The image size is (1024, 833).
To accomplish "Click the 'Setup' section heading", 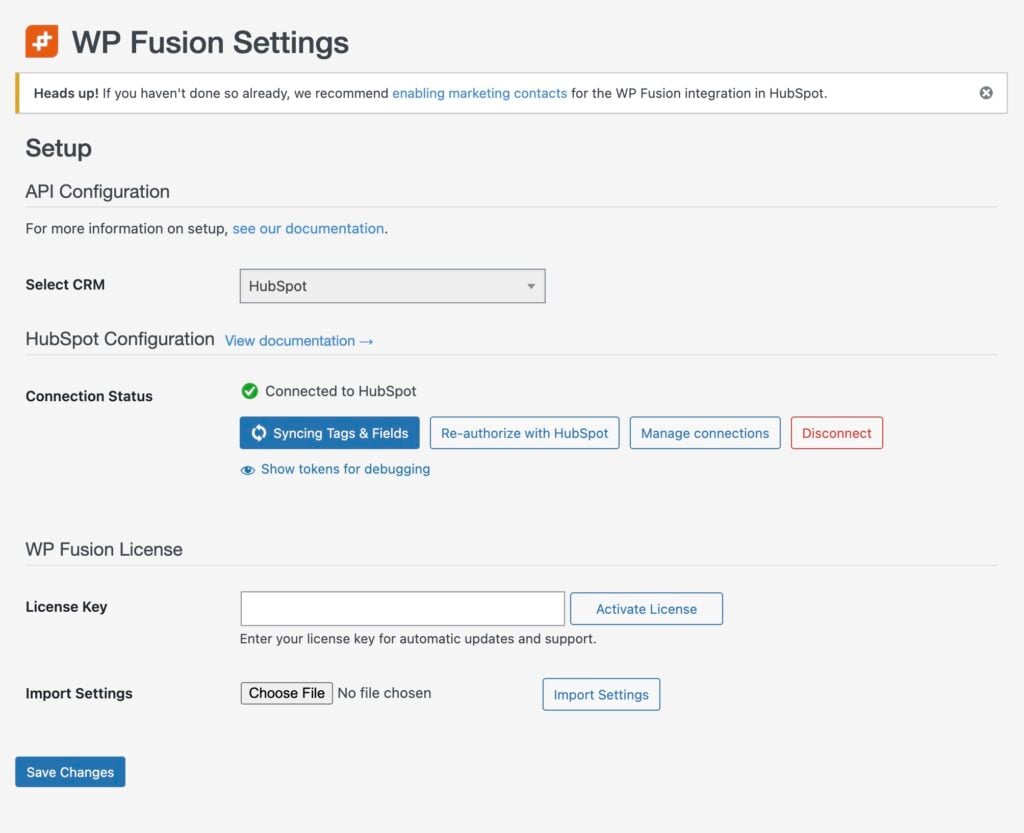I will 59,148.
